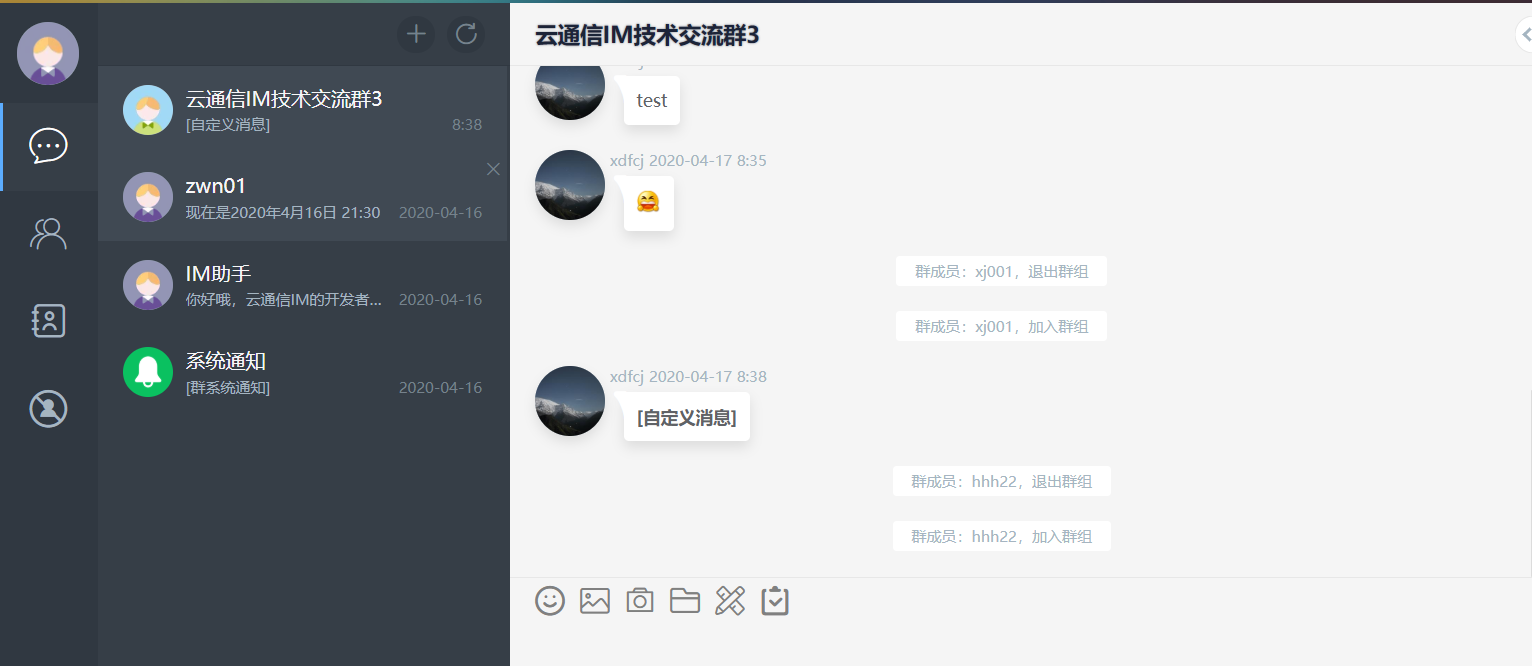1532x666 pixels.
Task: Click my profile avatar at top left
Action: [x=48, y=53]
